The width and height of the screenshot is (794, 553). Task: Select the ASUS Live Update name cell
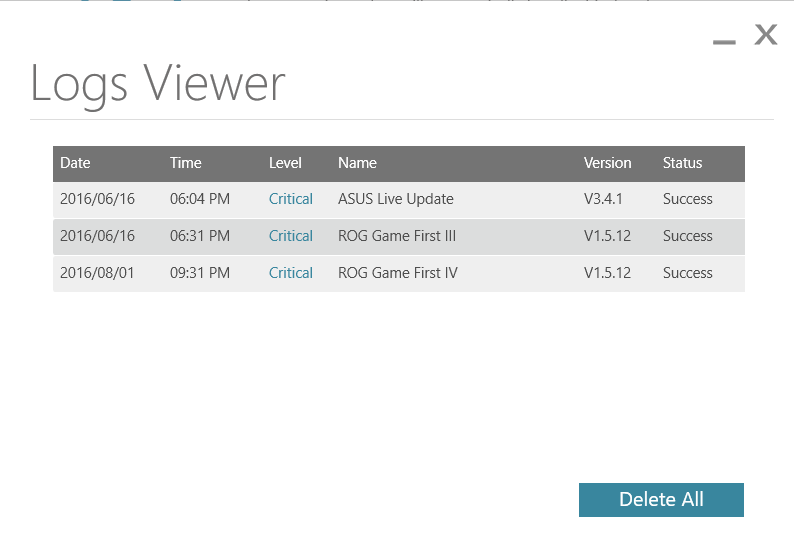coord(395,199)
